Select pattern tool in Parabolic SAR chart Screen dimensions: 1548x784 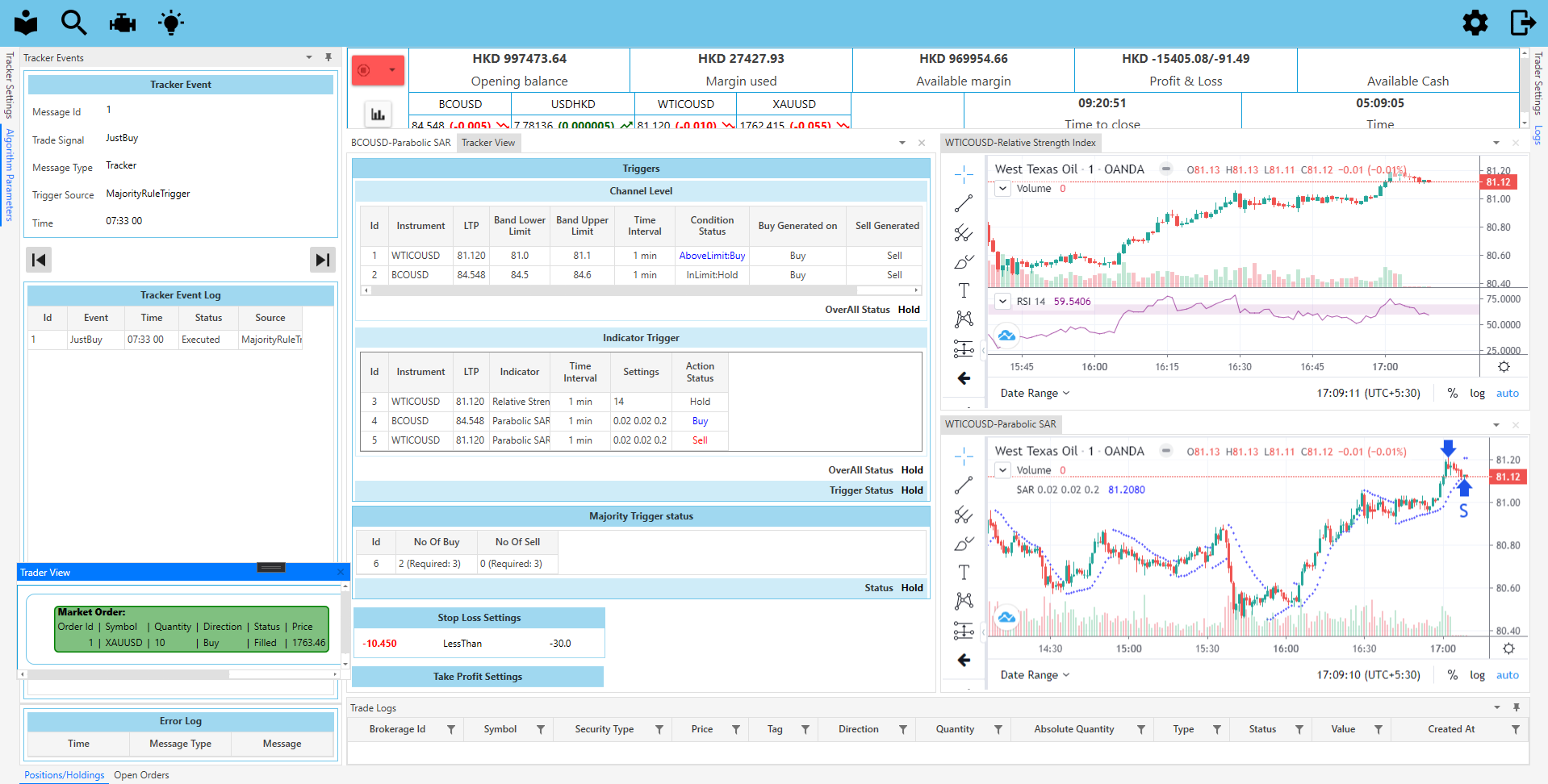(964, 601)
